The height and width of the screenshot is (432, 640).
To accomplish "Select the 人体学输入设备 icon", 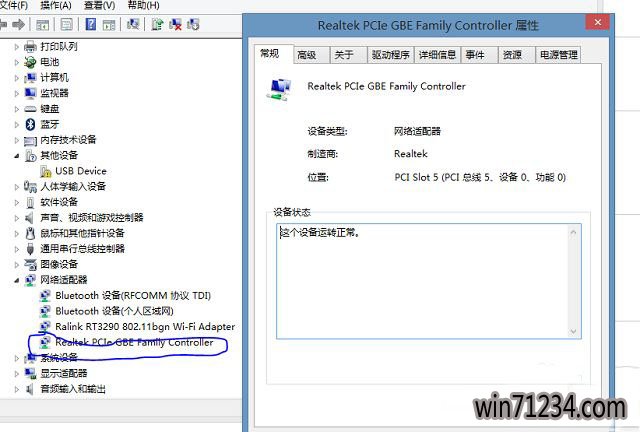I will (30, 187).
